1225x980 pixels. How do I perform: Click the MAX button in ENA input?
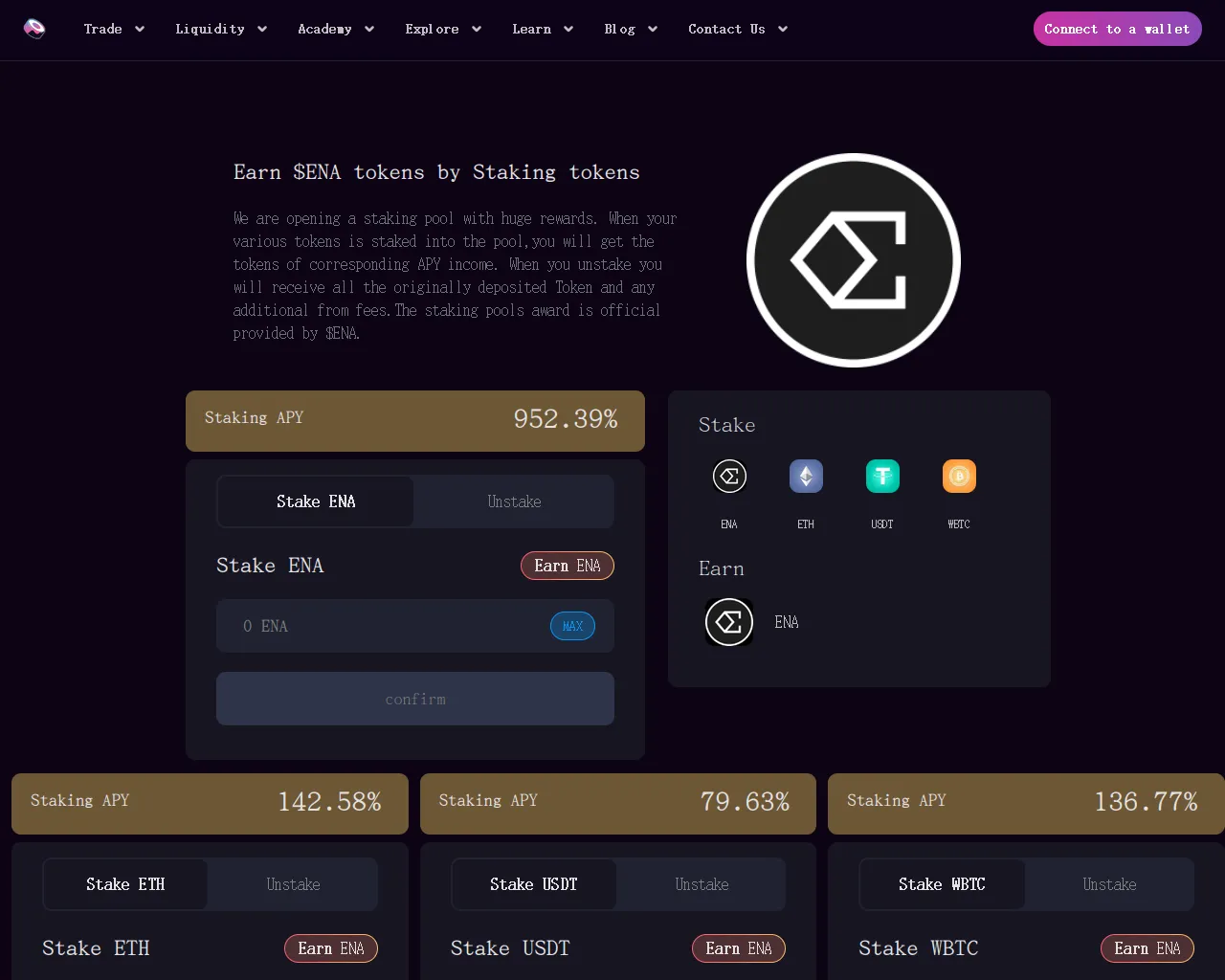point(572,626)
